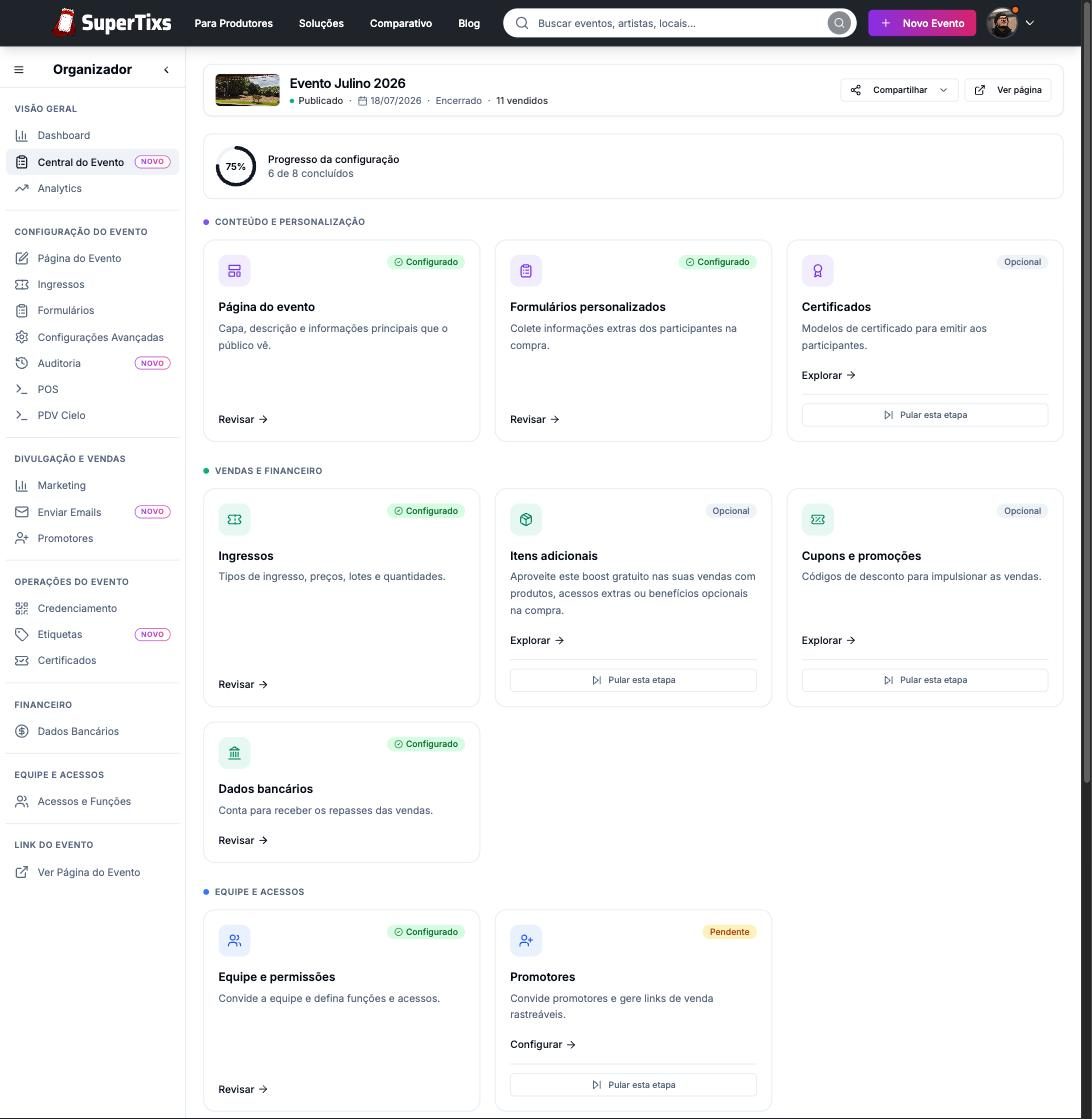Open Comparativo menu item
The image size is (1092, 1119).
coord(401,24)
